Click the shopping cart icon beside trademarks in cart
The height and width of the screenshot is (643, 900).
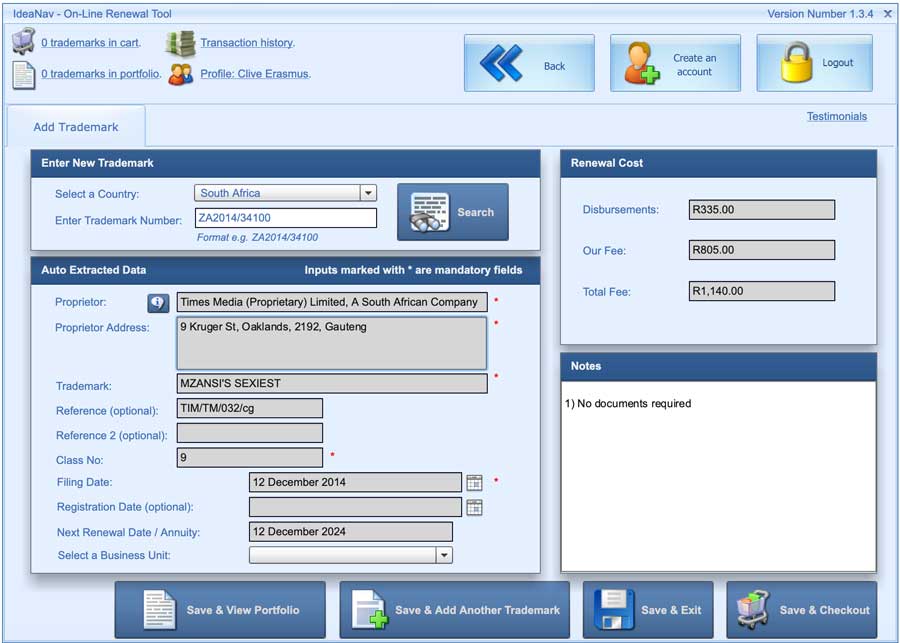click(24, 41)
